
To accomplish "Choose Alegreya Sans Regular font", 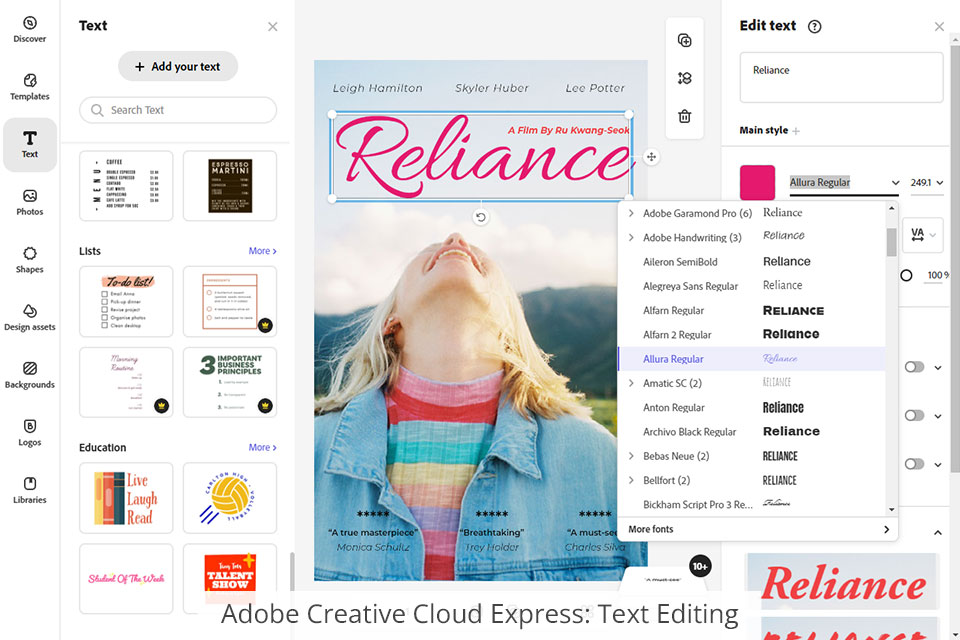I will tap(752, 286).
